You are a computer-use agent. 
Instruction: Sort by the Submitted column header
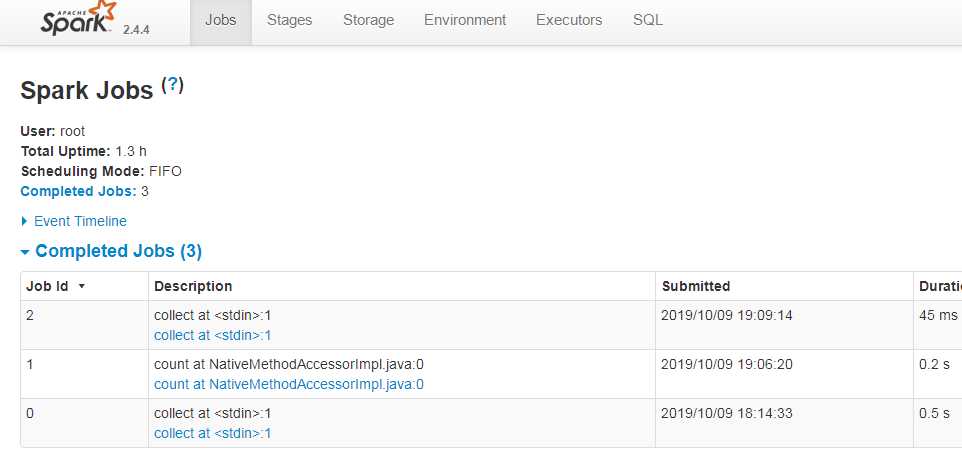[696, 286]
